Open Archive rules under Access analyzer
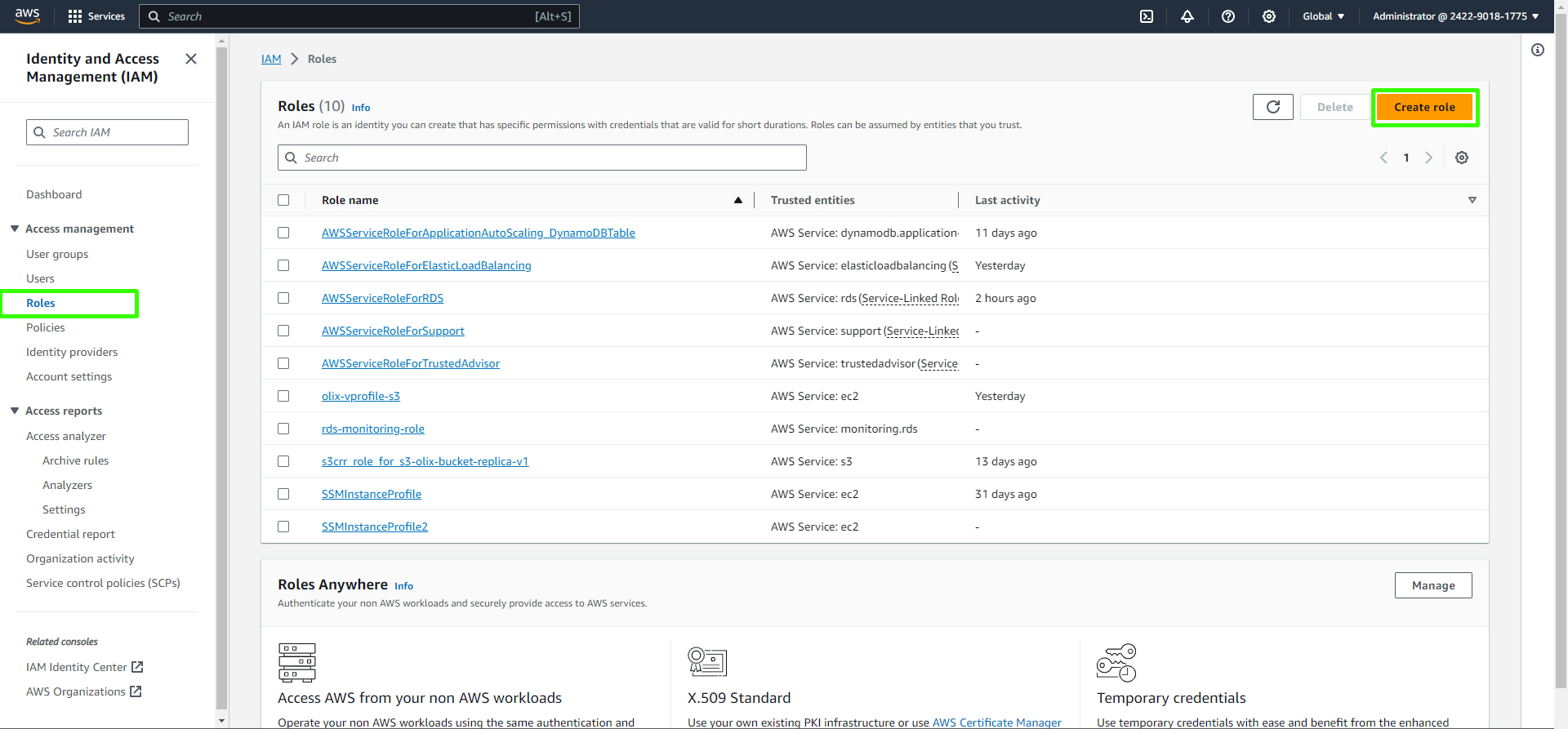 click(75, 460)
